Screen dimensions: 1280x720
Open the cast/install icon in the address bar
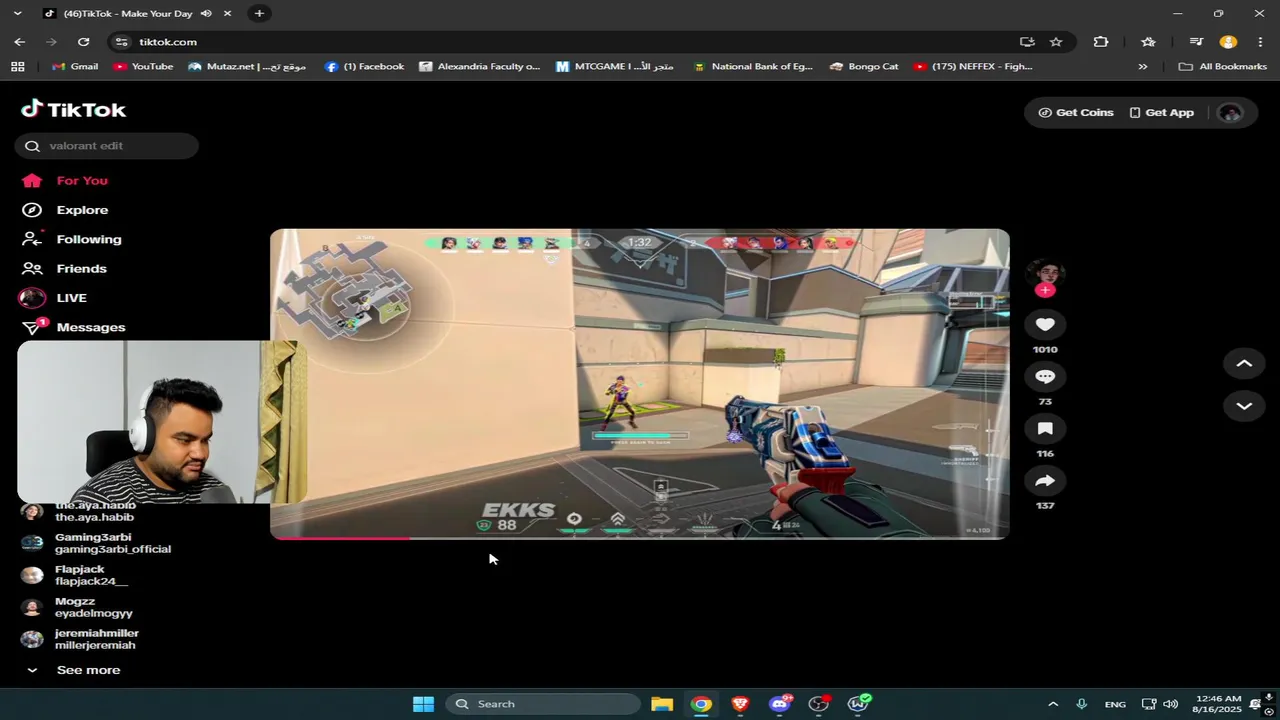(x=1027, y=42)
